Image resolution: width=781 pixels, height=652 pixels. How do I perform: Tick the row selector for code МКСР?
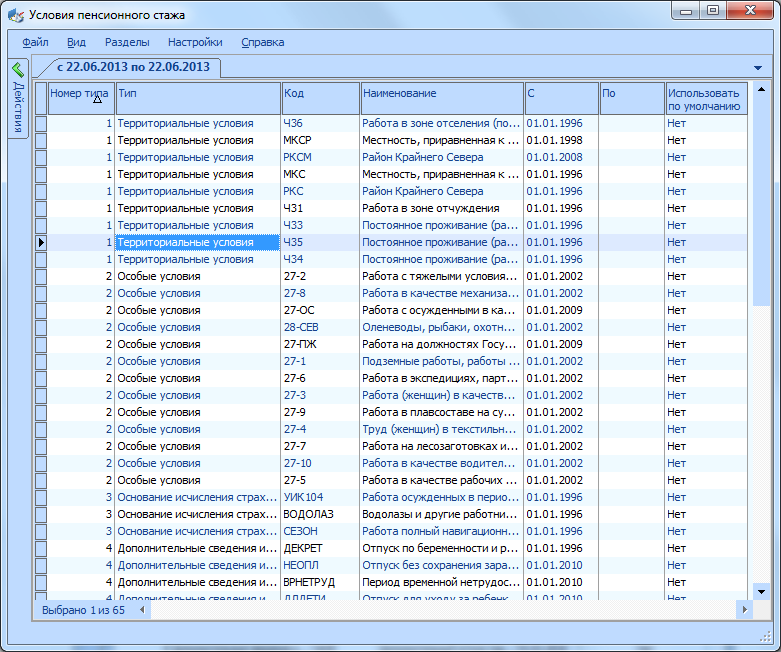(41, 140)
